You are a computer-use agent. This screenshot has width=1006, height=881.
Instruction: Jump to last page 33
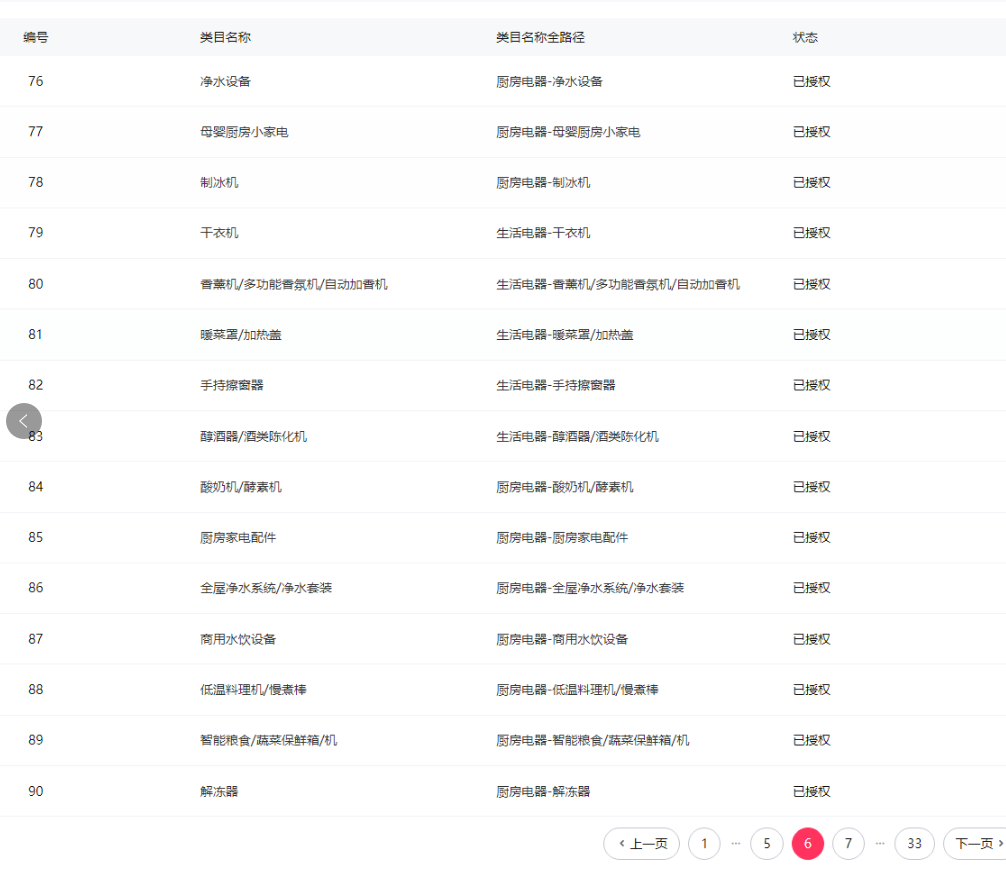[914, 844]
